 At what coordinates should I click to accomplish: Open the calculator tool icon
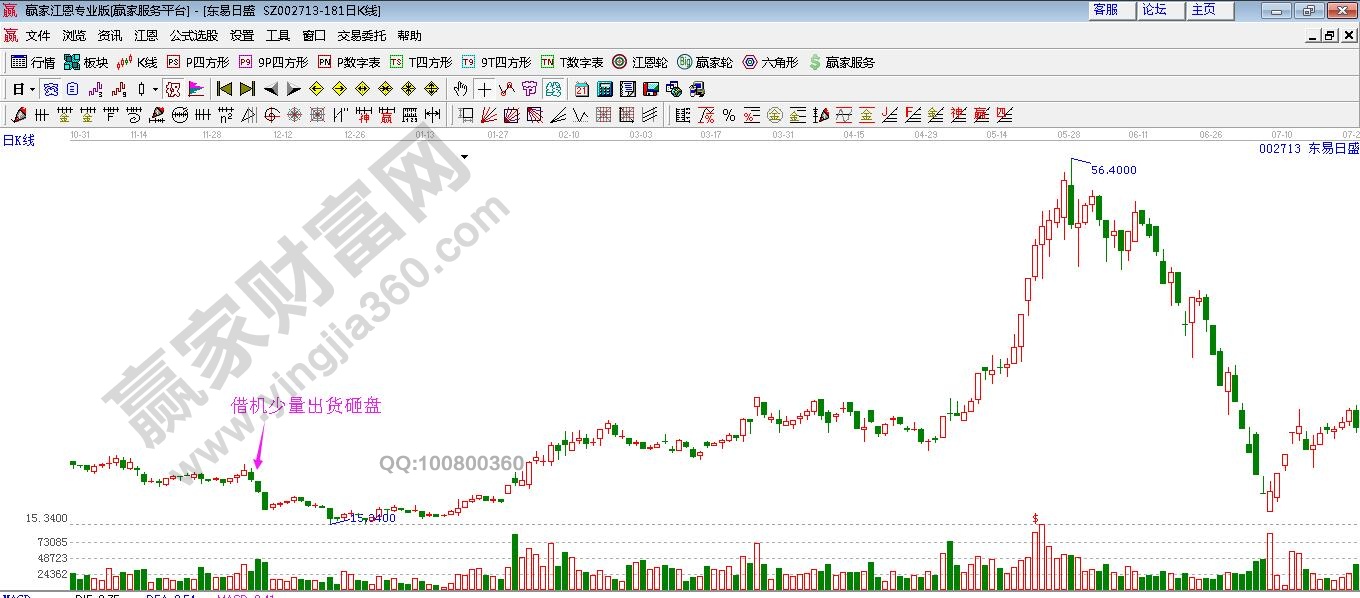(x=604, y=89)
